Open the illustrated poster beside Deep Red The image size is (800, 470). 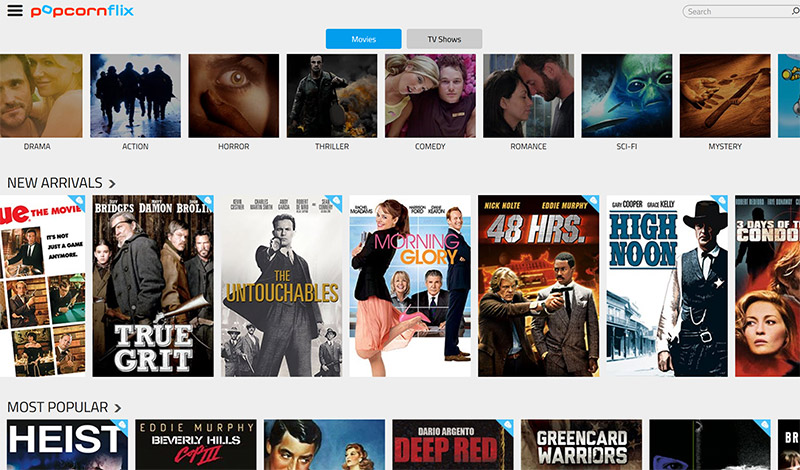324,444
